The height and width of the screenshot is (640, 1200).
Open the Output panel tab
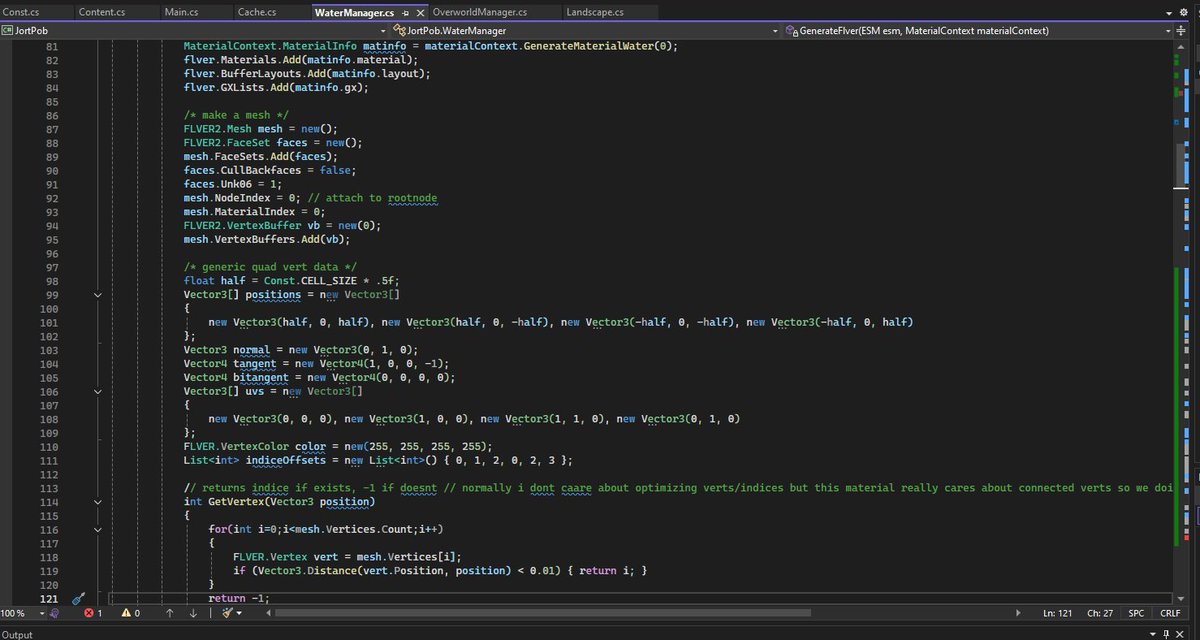(x=17, y=634)
